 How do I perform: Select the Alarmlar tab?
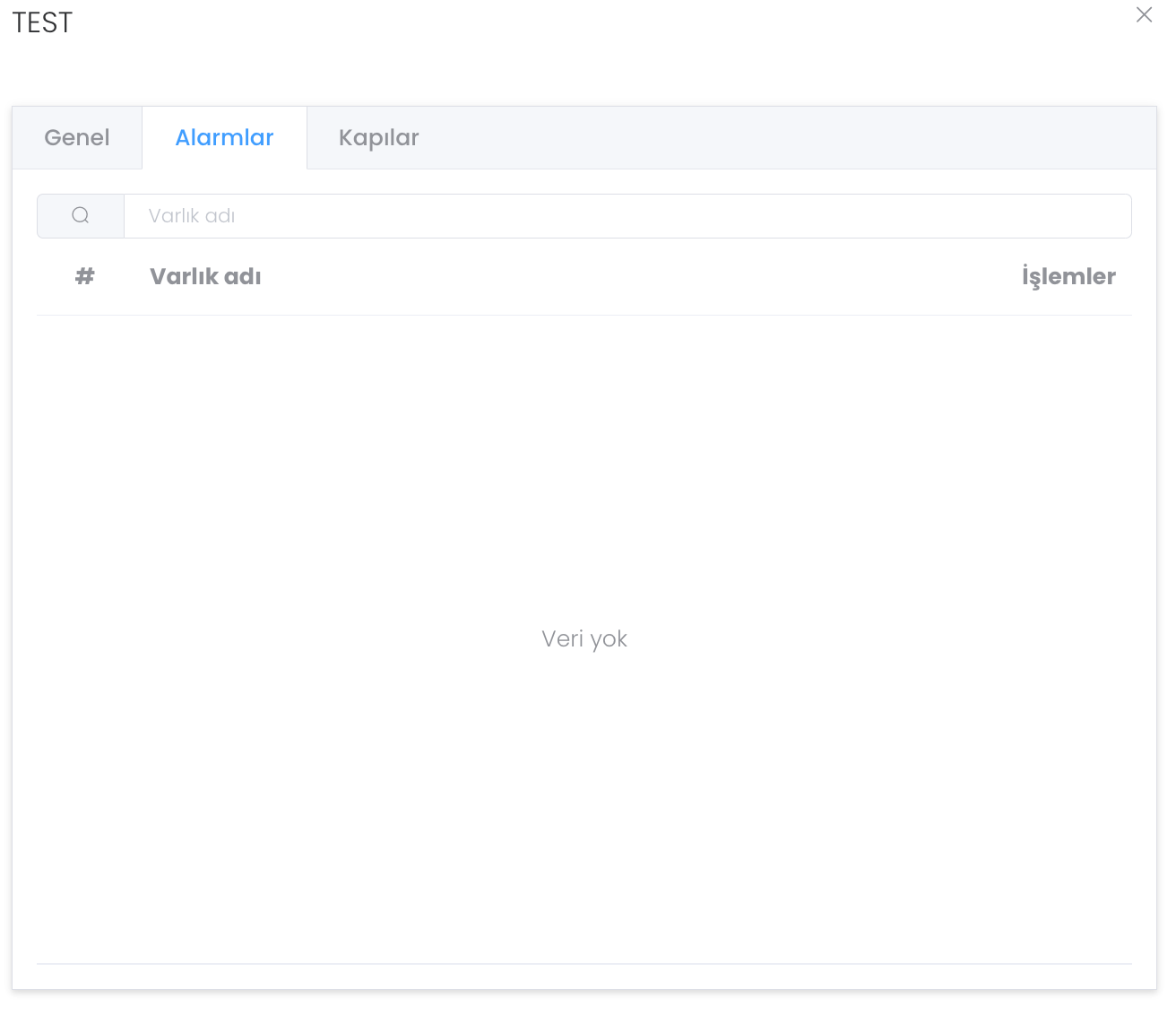tap(224, 138)
